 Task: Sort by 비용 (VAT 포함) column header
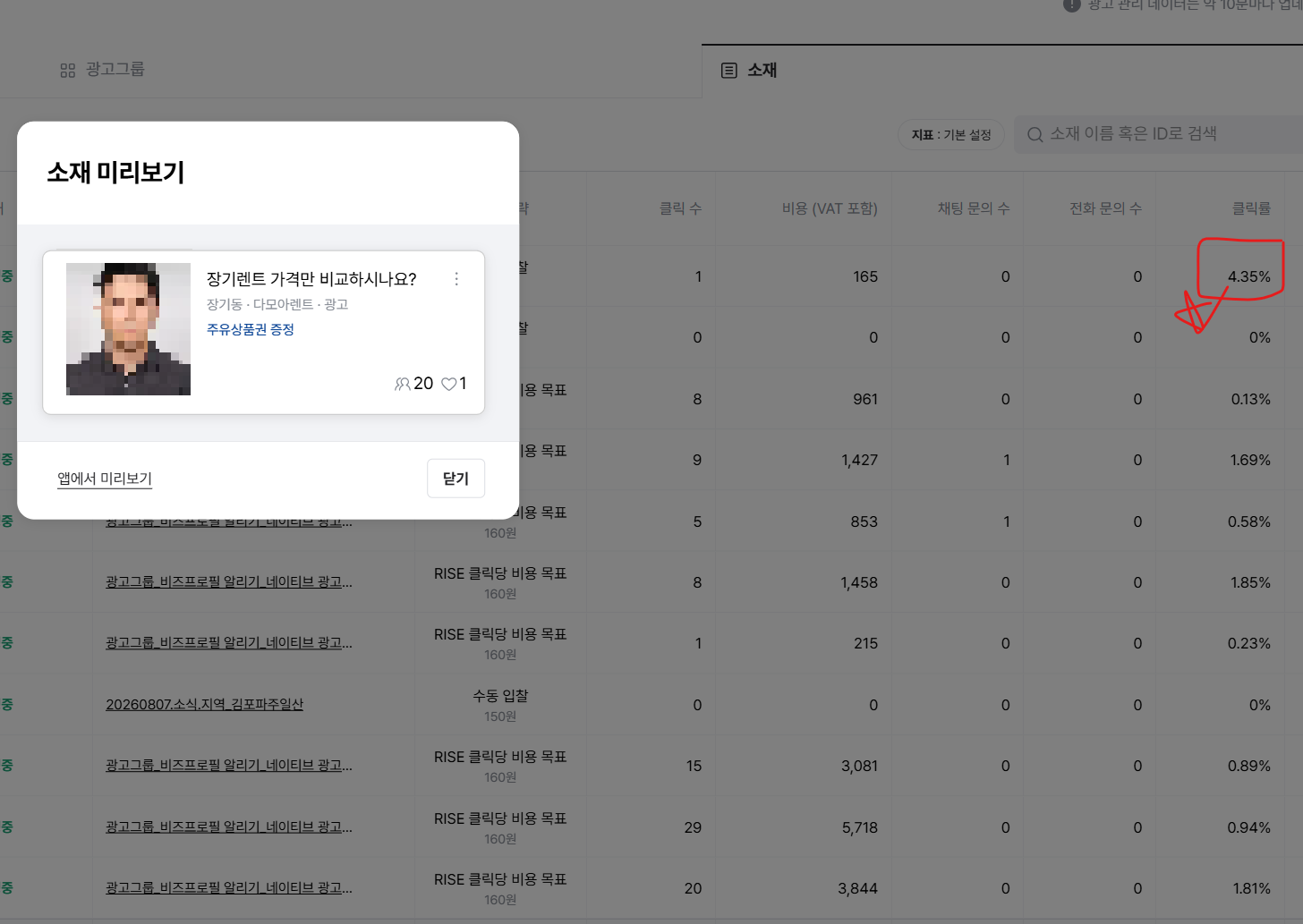830,208
